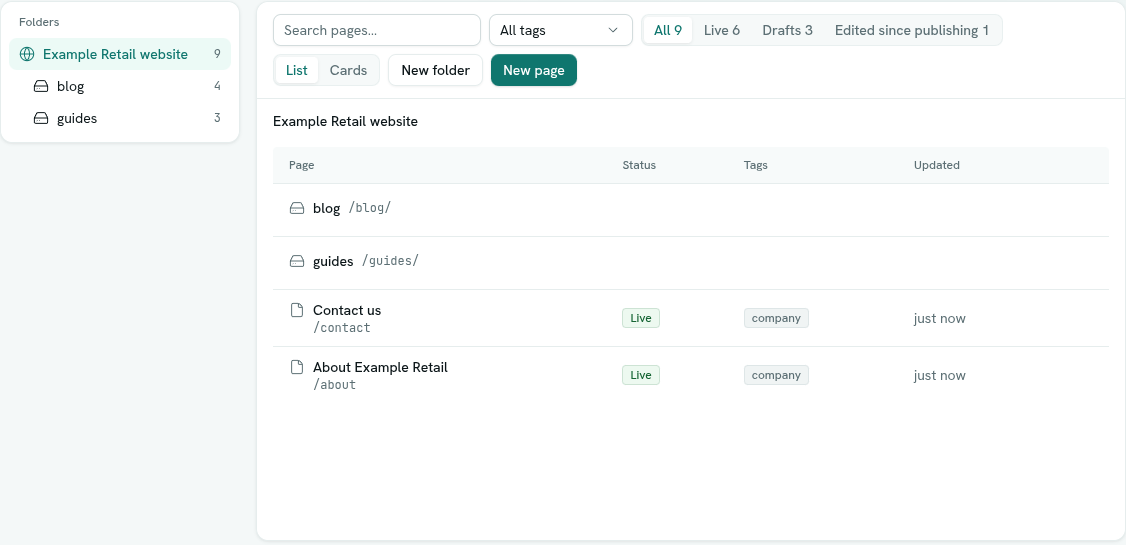Screen dimensions: 1126x545
Task: Click just now in About Example Retail row
Action: [939, 375]
